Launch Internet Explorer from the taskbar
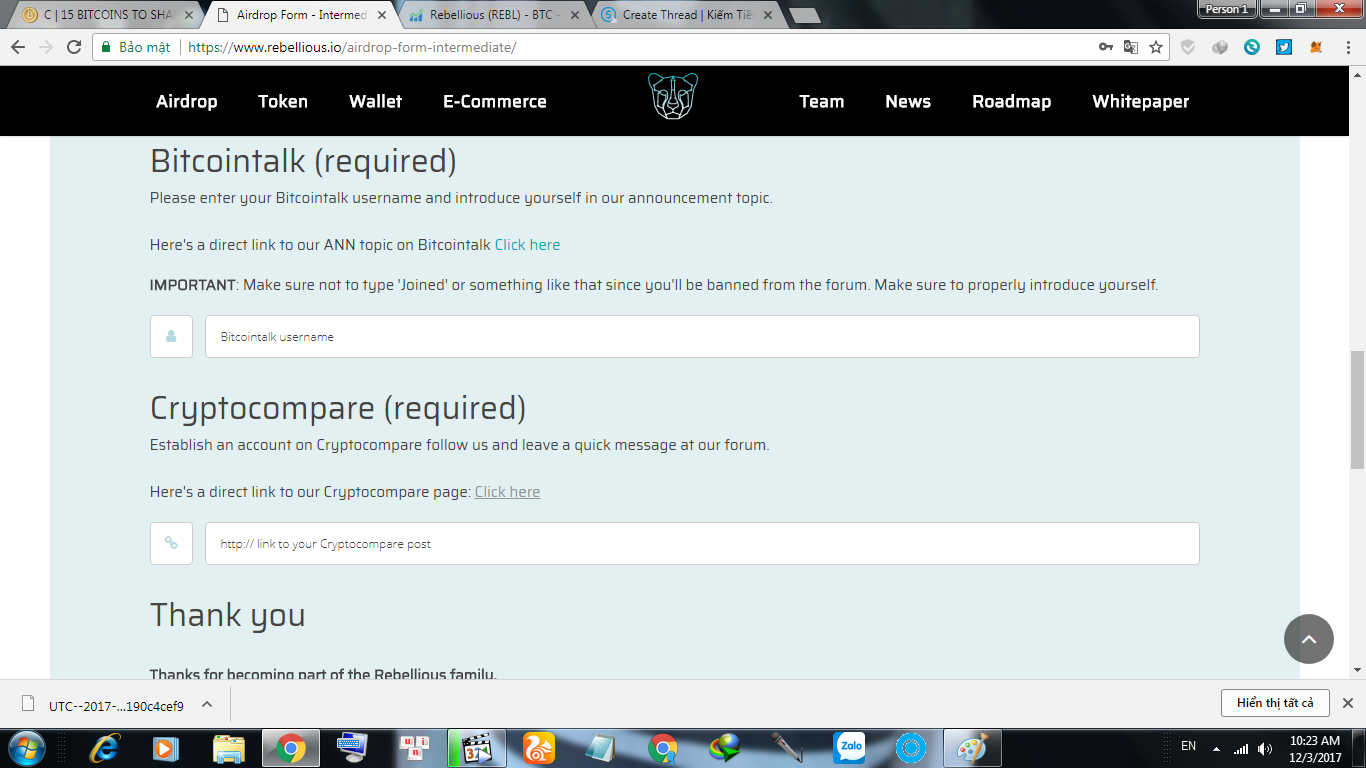This screenshot has height=768, width=1366. (x=104, y=748)
